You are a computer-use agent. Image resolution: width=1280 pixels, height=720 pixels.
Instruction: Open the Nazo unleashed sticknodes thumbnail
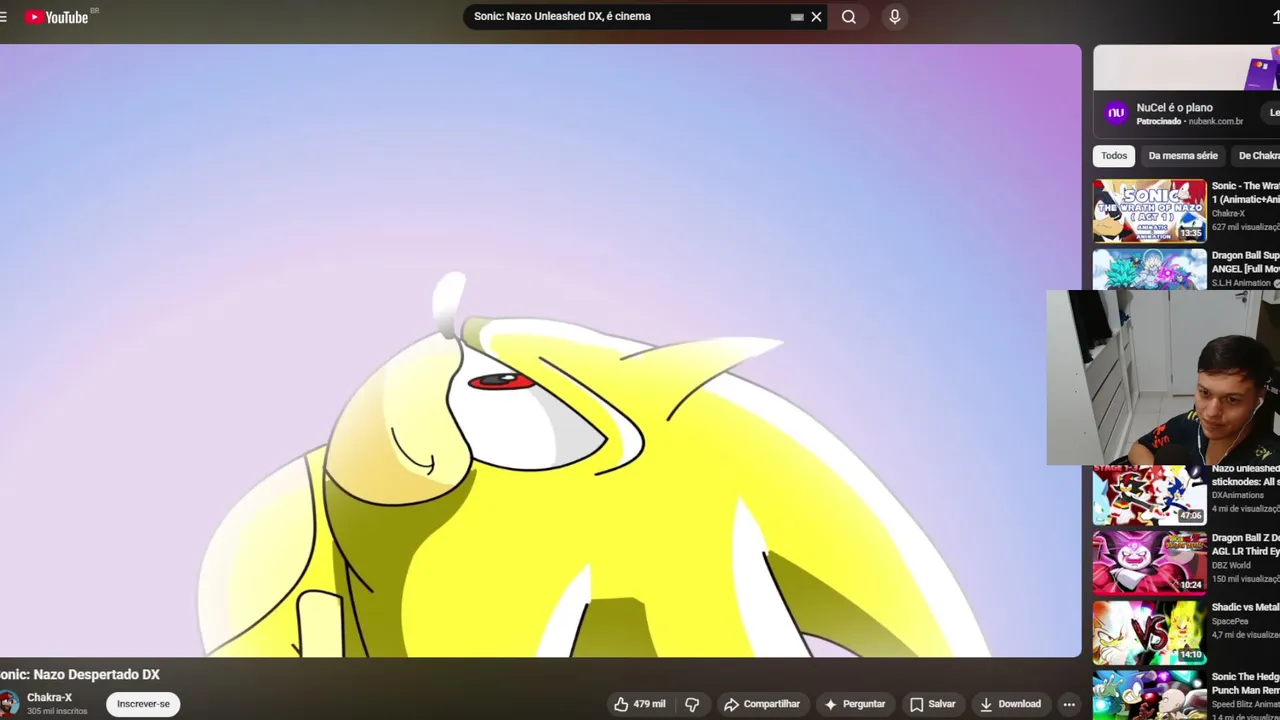pyautogui.click(x=1150, y=495)
